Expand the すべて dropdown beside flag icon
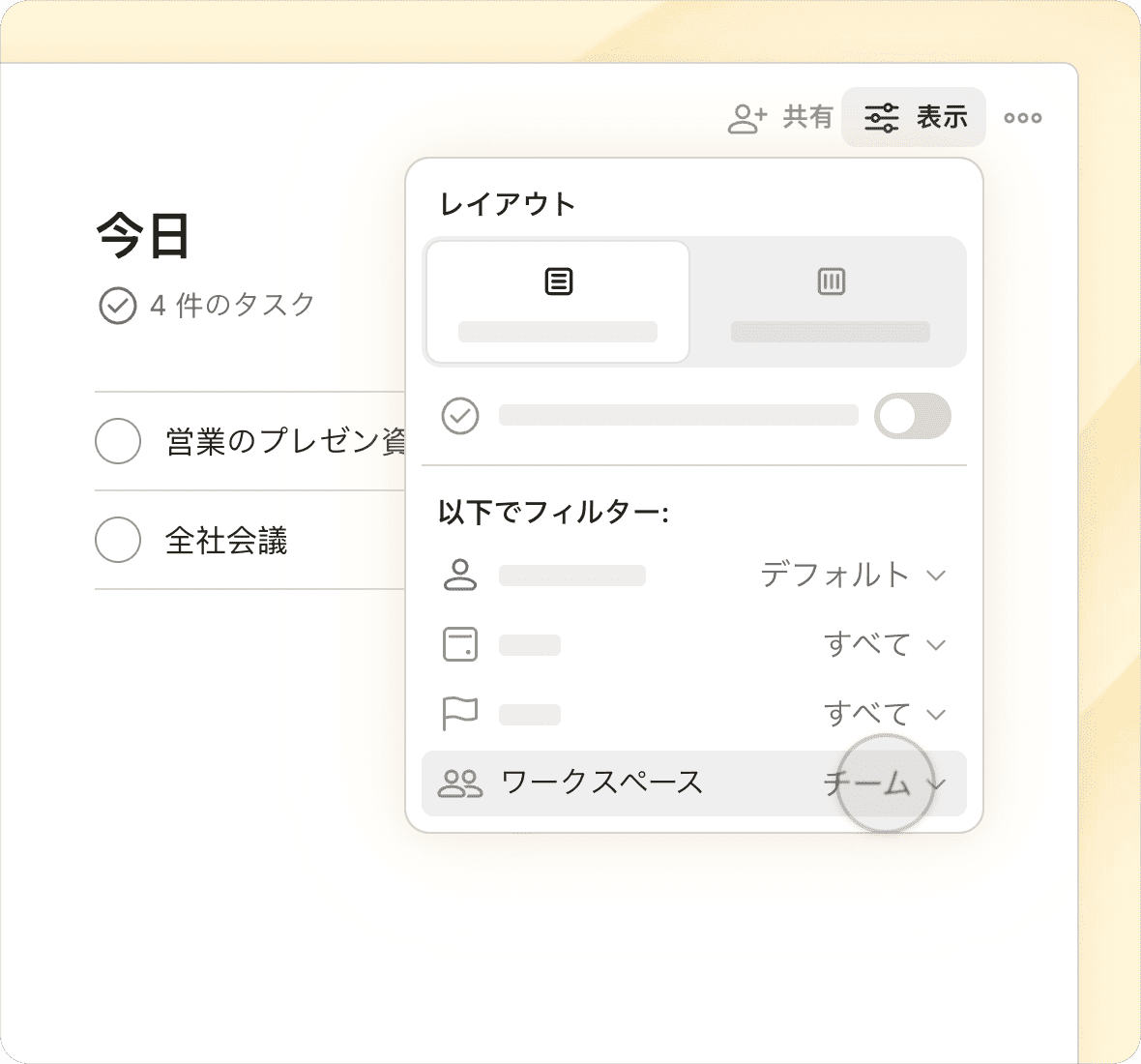 click(x=884, y=714)
